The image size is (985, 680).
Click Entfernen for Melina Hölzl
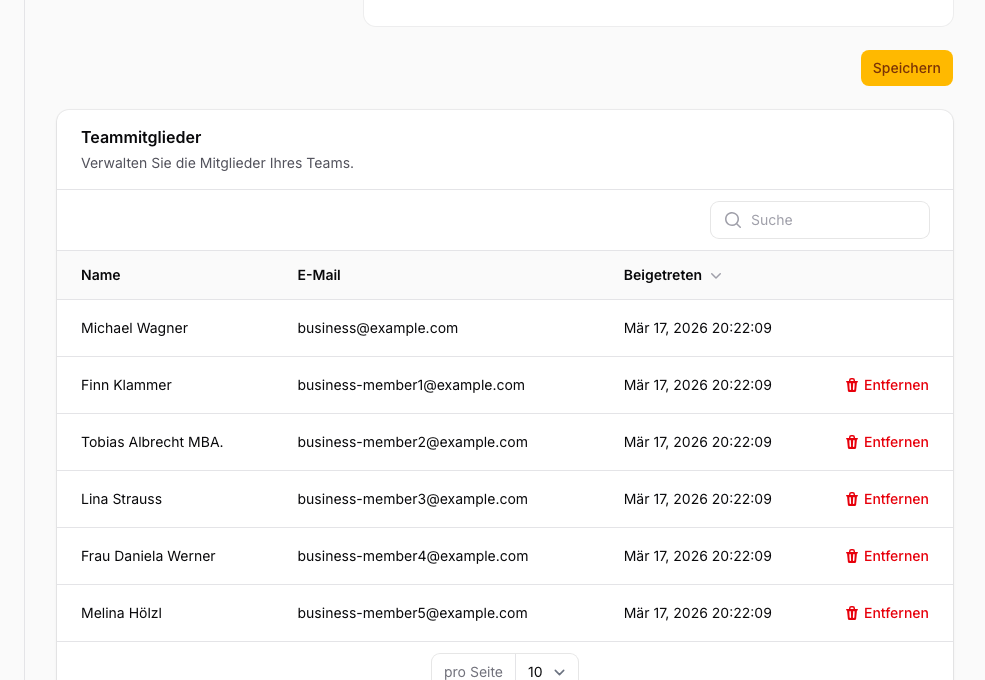click(x=896, y=613)
